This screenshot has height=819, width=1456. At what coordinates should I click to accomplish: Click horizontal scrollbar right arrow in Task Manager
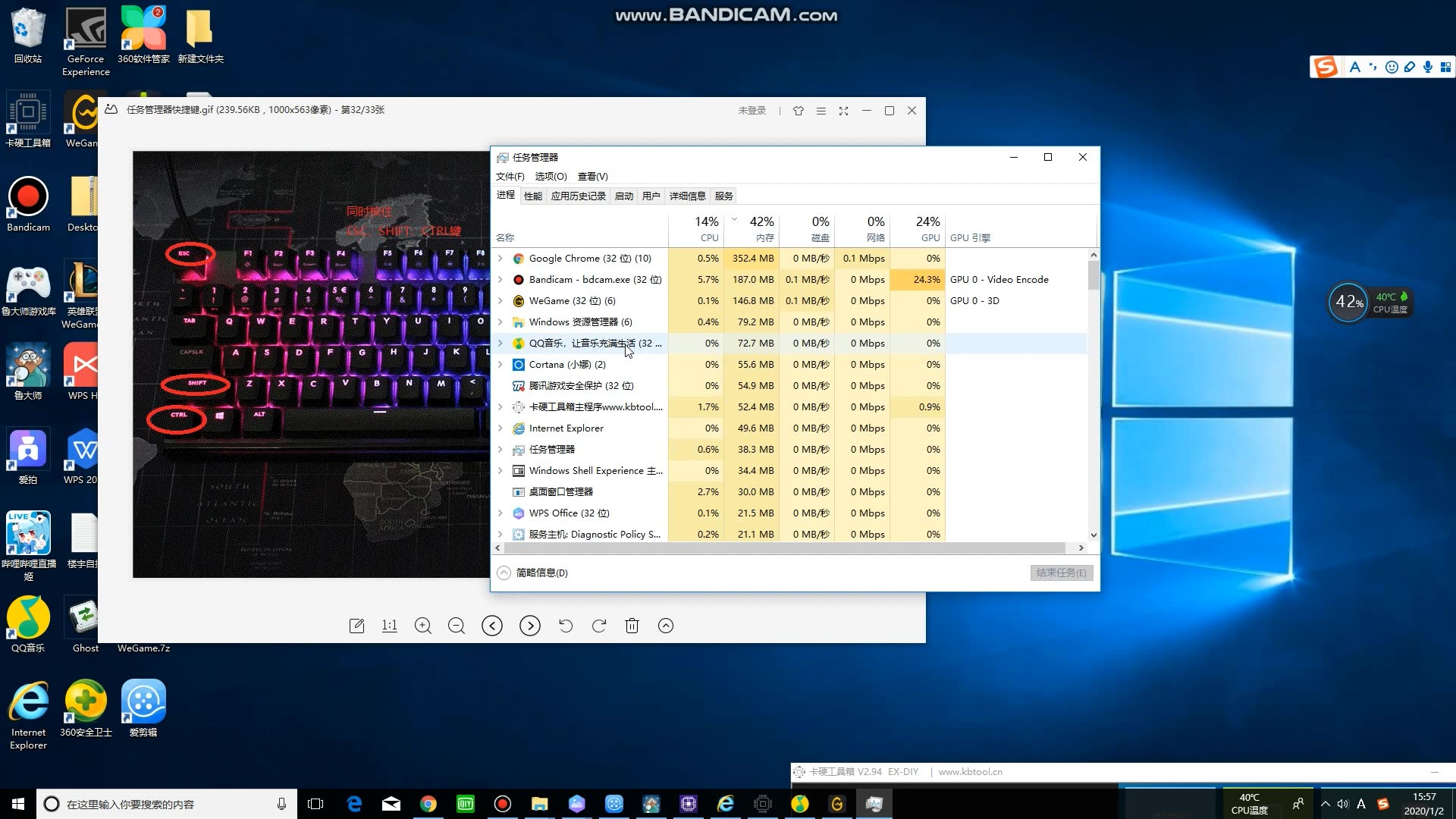pyautogui.click(x=1081, y=548)
